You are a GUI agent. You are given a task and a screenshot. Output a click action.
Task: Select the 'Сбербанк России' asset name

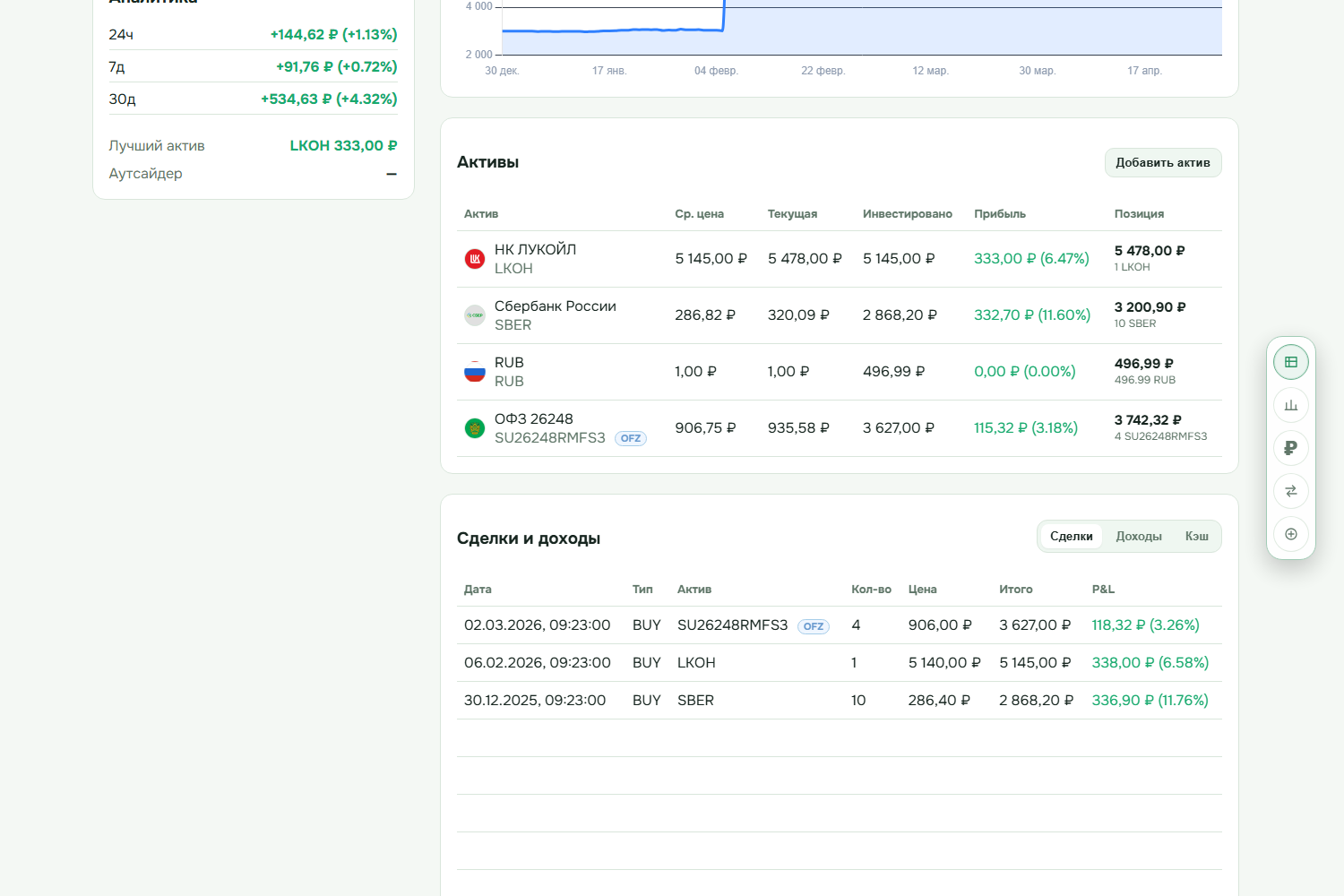tap(556, 306)
